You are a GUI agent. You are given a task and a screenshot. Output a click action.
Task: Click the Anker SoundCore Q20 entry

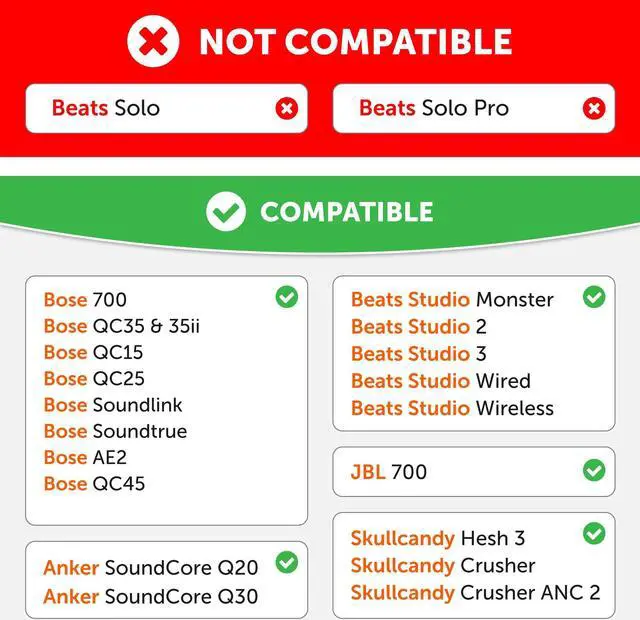(150, 568)
